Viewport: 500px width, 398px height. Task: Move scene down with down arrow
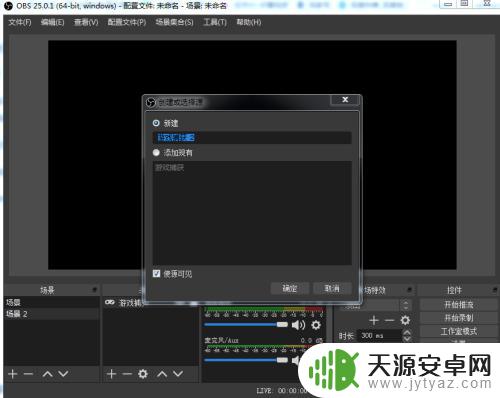(63, 374)
